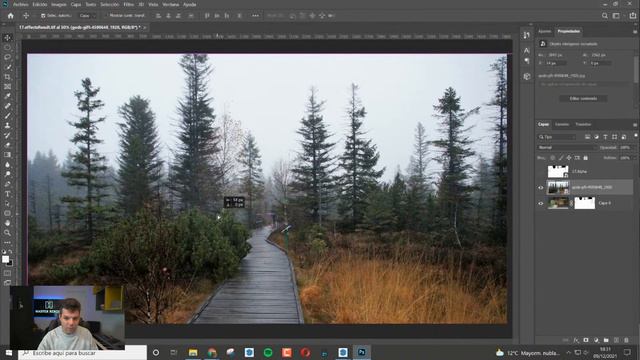Hide the selected geda-gift smart object layer
Image resolution: width=640 pixels, height=360 pixels.
coord(541,187)
